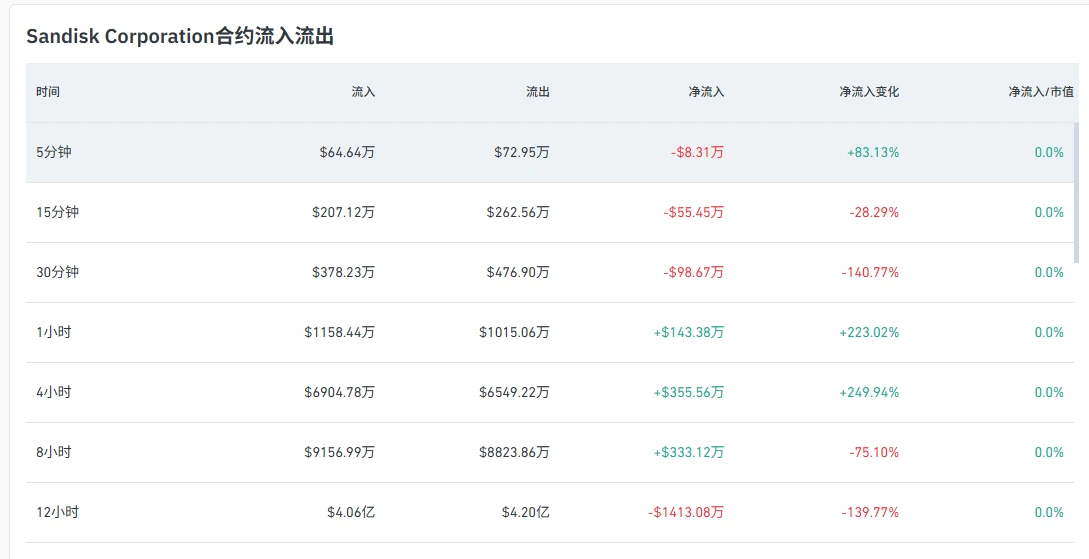Viewport: 1089px width, 559px height.
Task: Click the 净流入/市值 column header
Action: coord(1041,92)
